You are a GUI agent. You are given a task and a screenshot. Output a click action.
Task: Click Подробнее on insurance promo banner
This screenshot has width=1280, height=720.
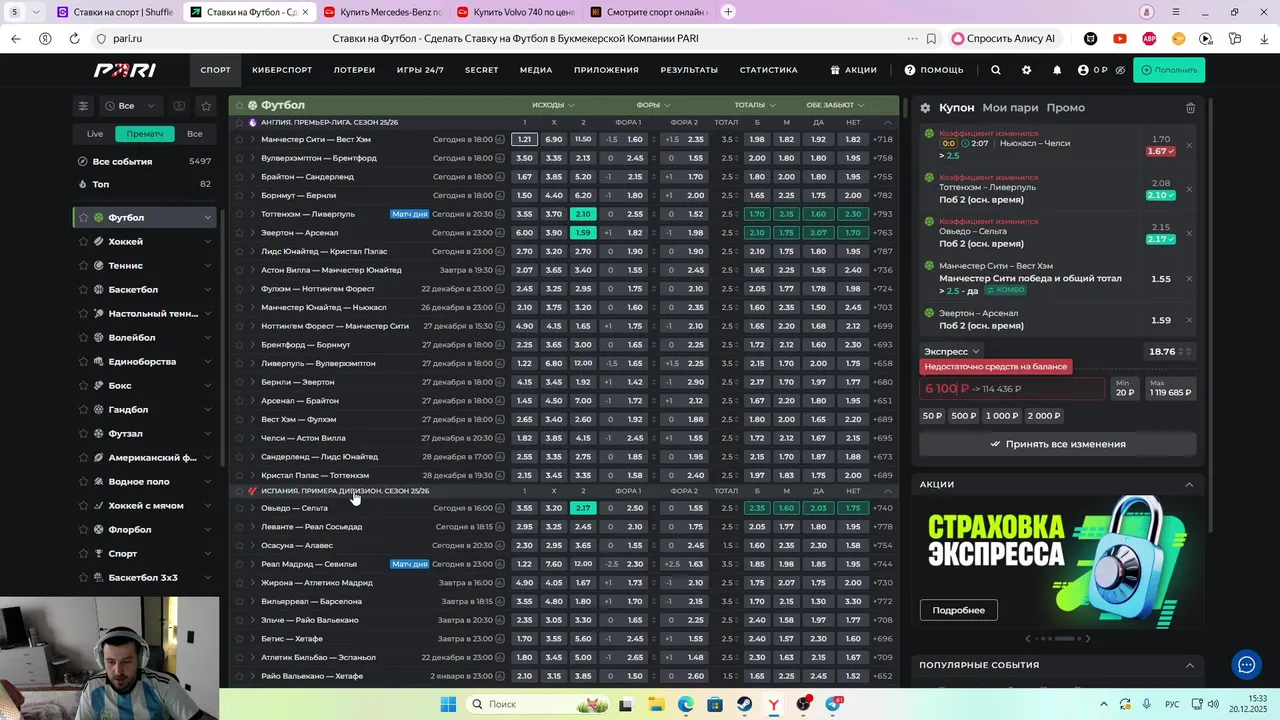958,610
